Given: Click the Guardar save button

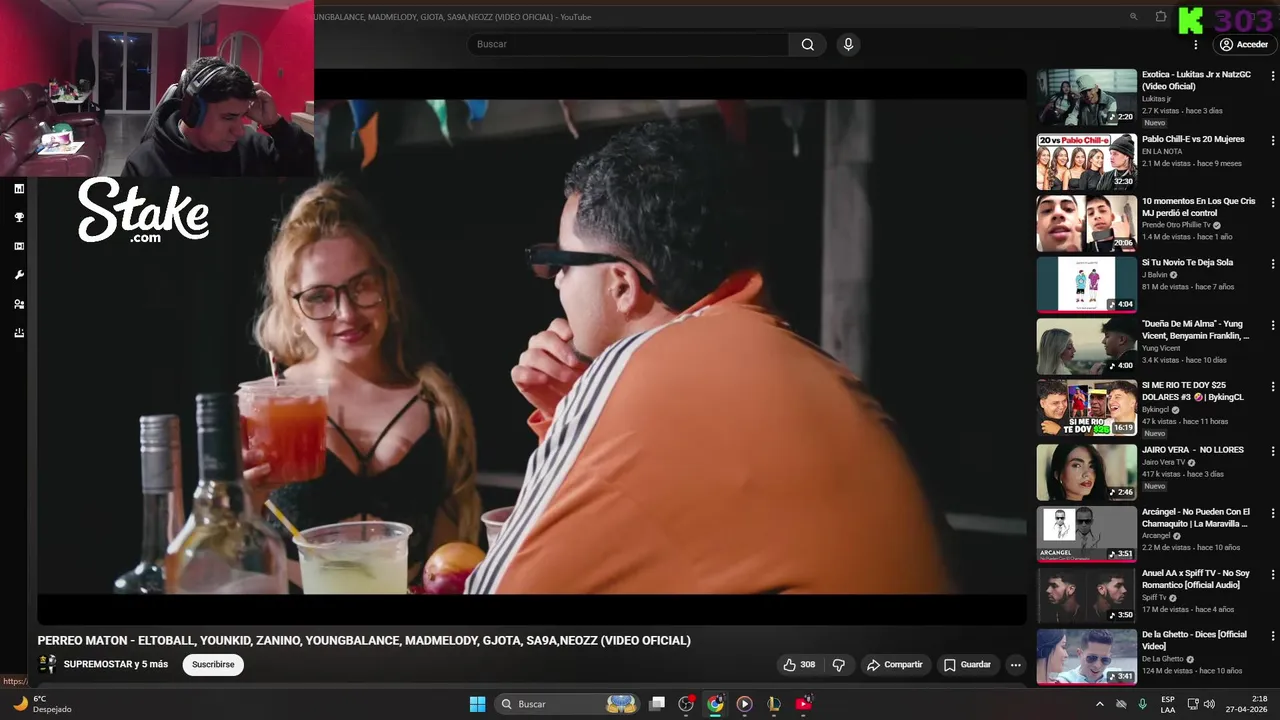Looking at the screenshot, I should pos(967,665).
